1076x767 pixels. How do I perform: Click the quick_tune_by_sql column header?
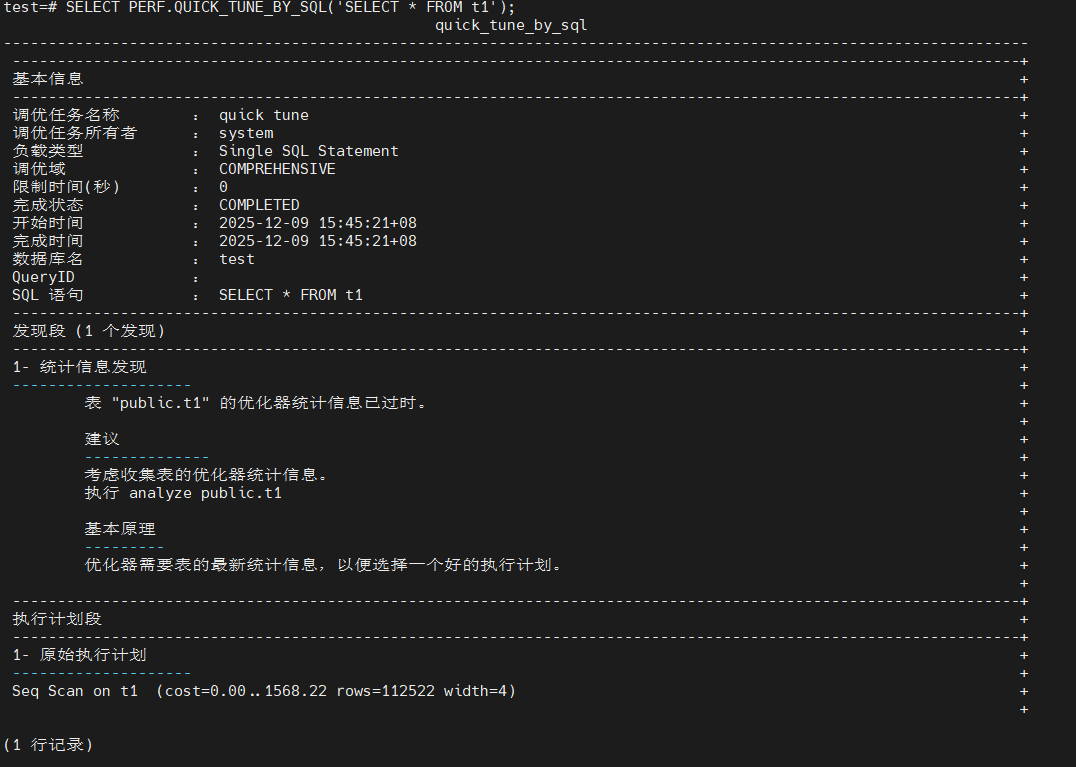[x=510, y=25]
